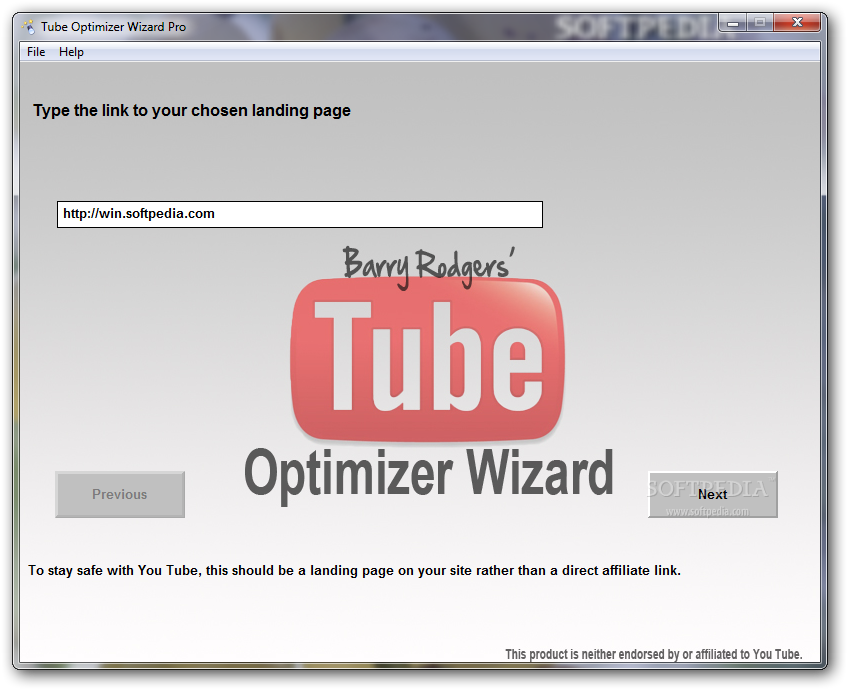The width and height of the screenshot is (848, 690).
Task: Click the landing page URL input field
Action: point(300,214)
